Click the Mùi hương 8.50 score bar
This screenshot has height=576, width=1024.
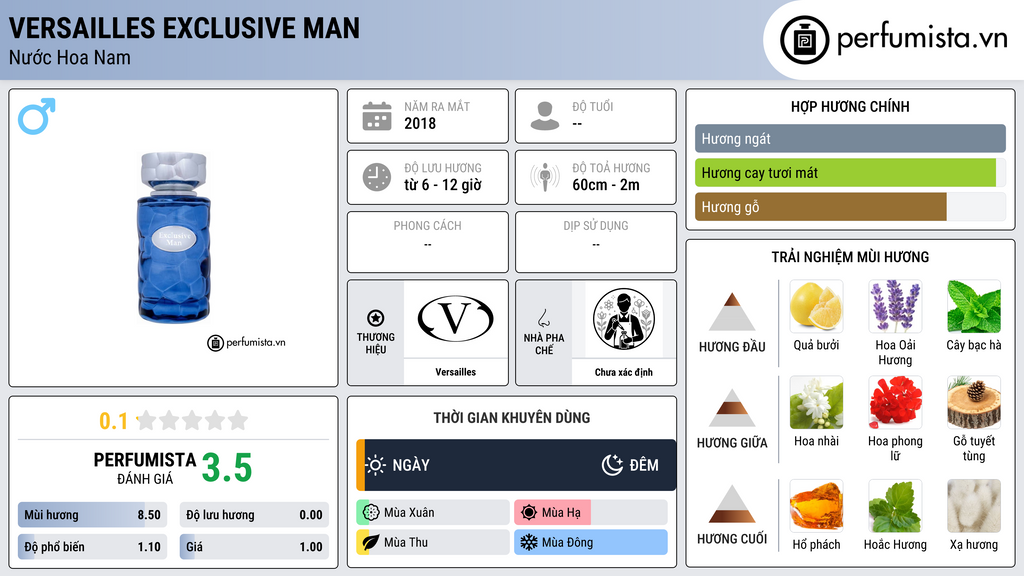pyautogui.click(x=92, y=515)
